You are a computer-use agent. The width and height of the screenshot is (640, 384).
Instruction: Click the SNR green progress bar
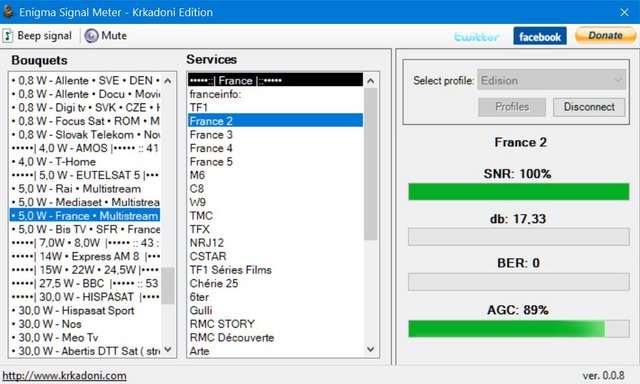click(518, 192)
